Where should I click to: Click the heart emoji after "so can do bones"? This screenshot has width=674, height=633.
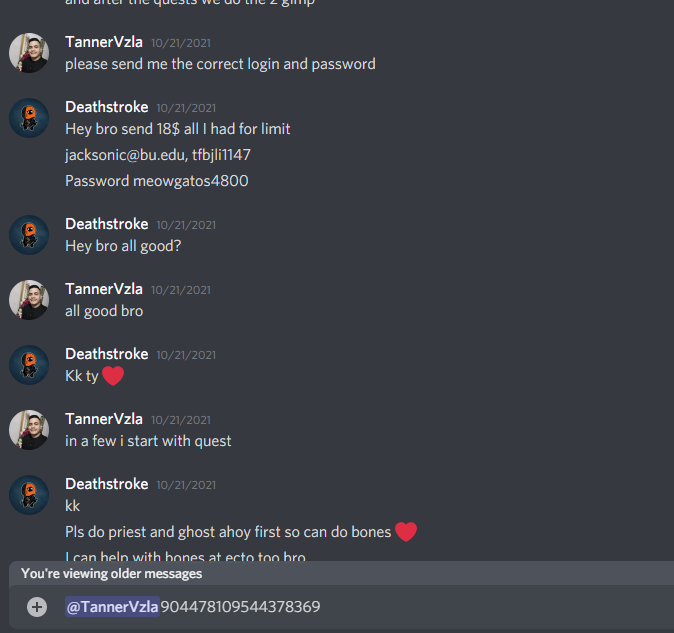(x=406, y=532)
